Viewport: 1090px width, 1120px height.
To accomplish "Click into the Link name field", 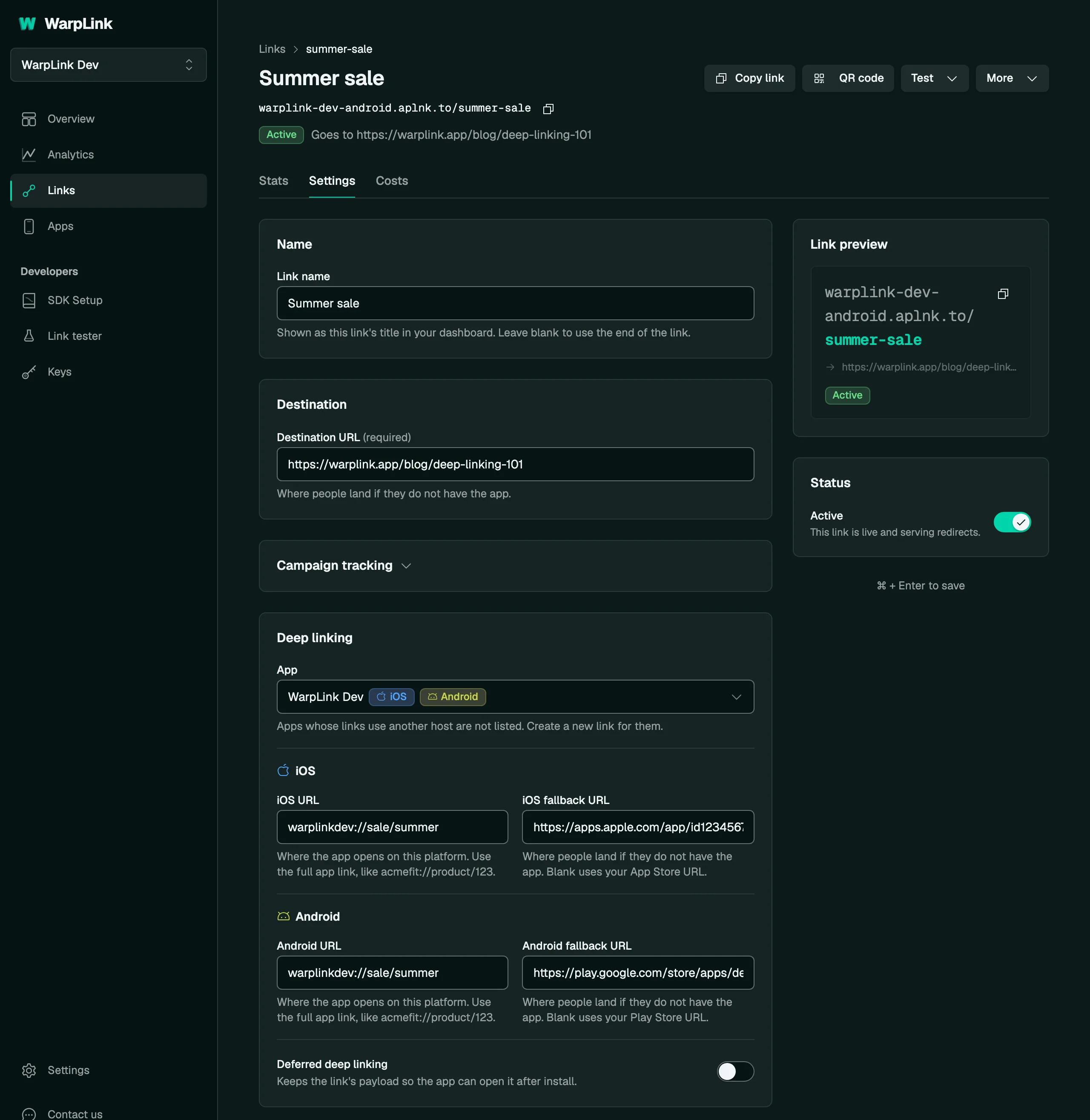I will pyautogui.click(x=515, y=304).
